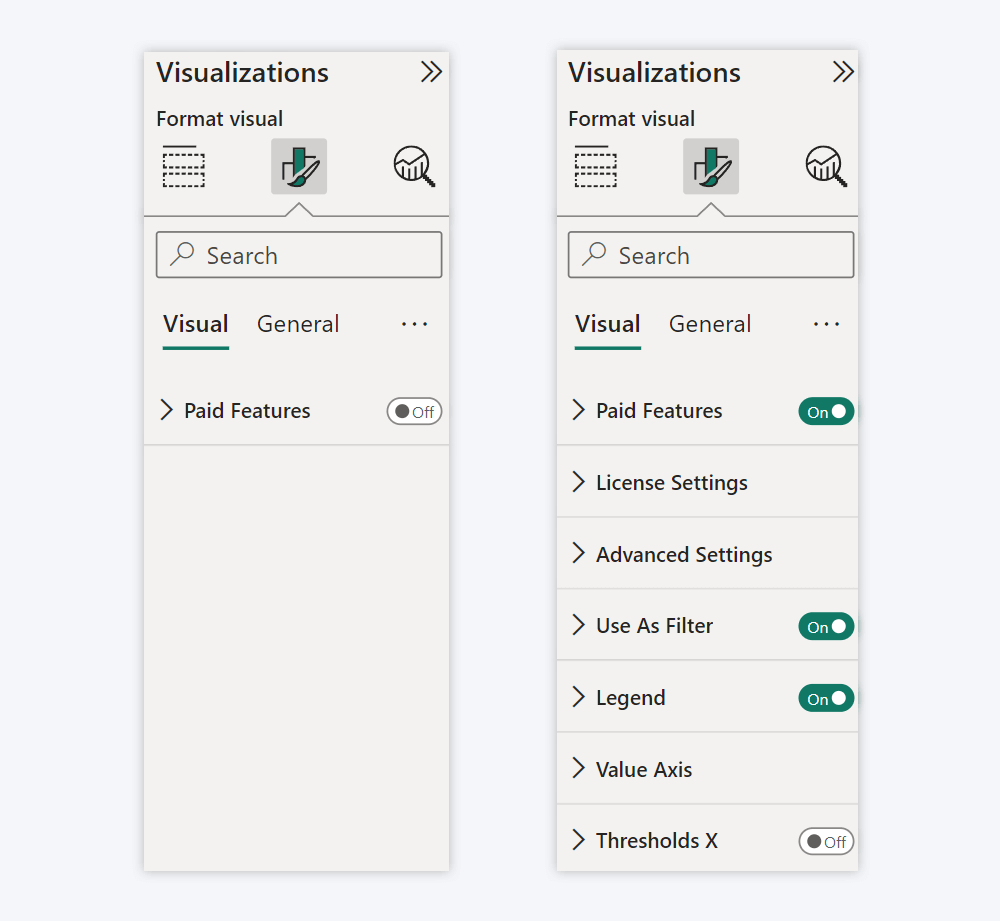Click the fields icon in the right pane
1000x921 pixels.
pyautogui.click(x=595, y=166)
